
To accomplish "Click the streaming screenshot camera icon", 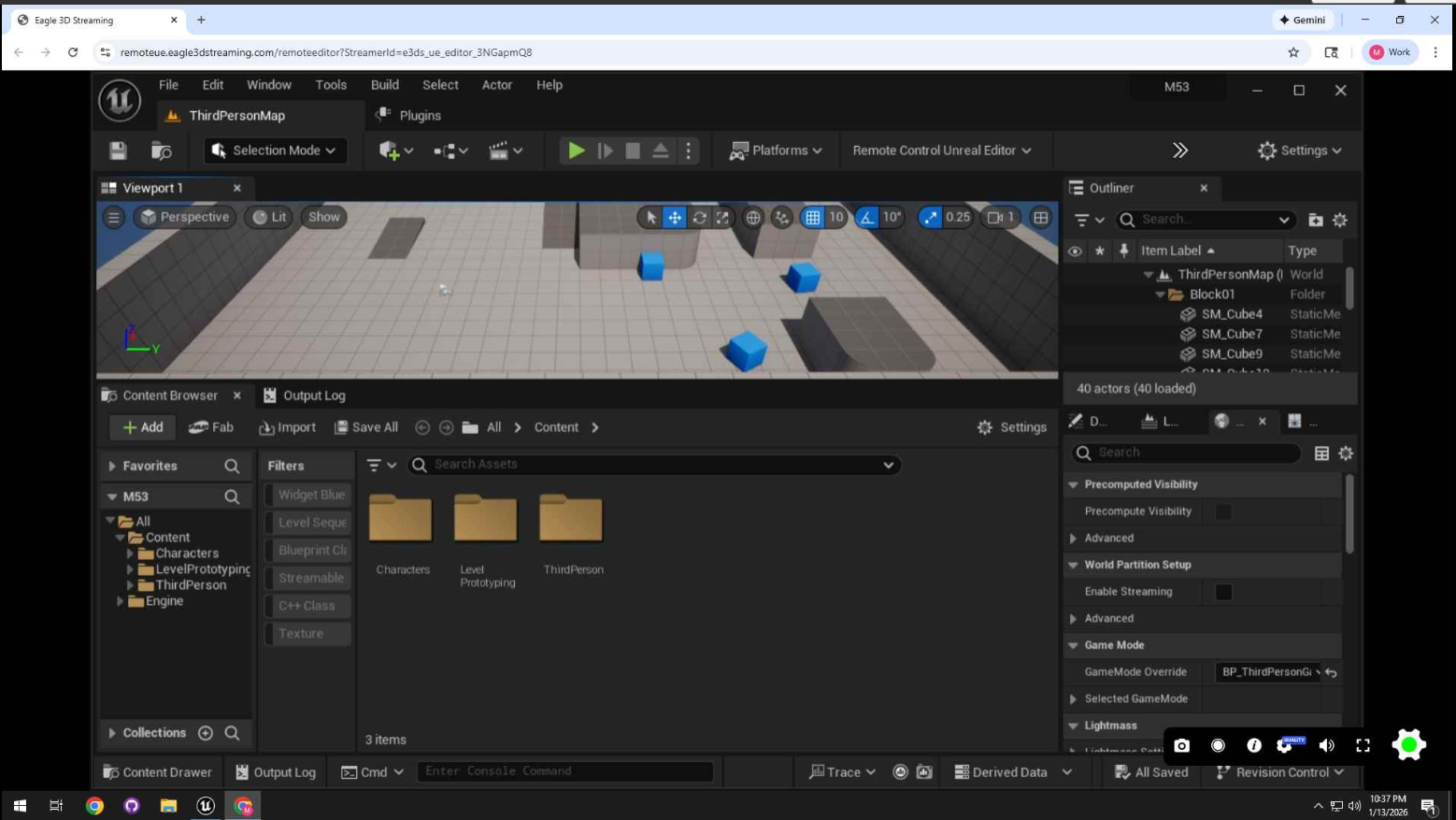I will (1181, 745).
